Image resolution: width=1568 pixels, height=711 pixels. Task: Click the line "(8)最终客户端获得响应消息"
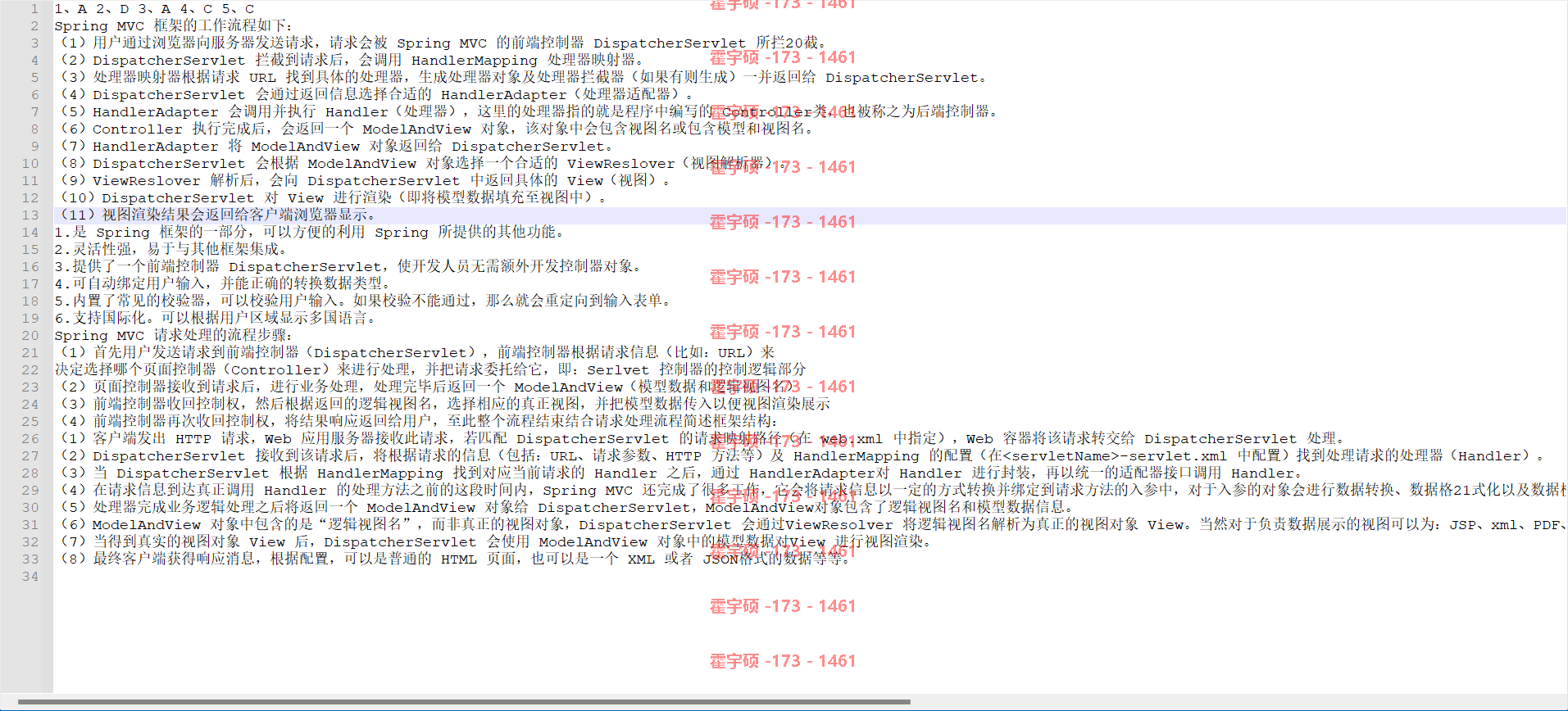pos(453,559)
